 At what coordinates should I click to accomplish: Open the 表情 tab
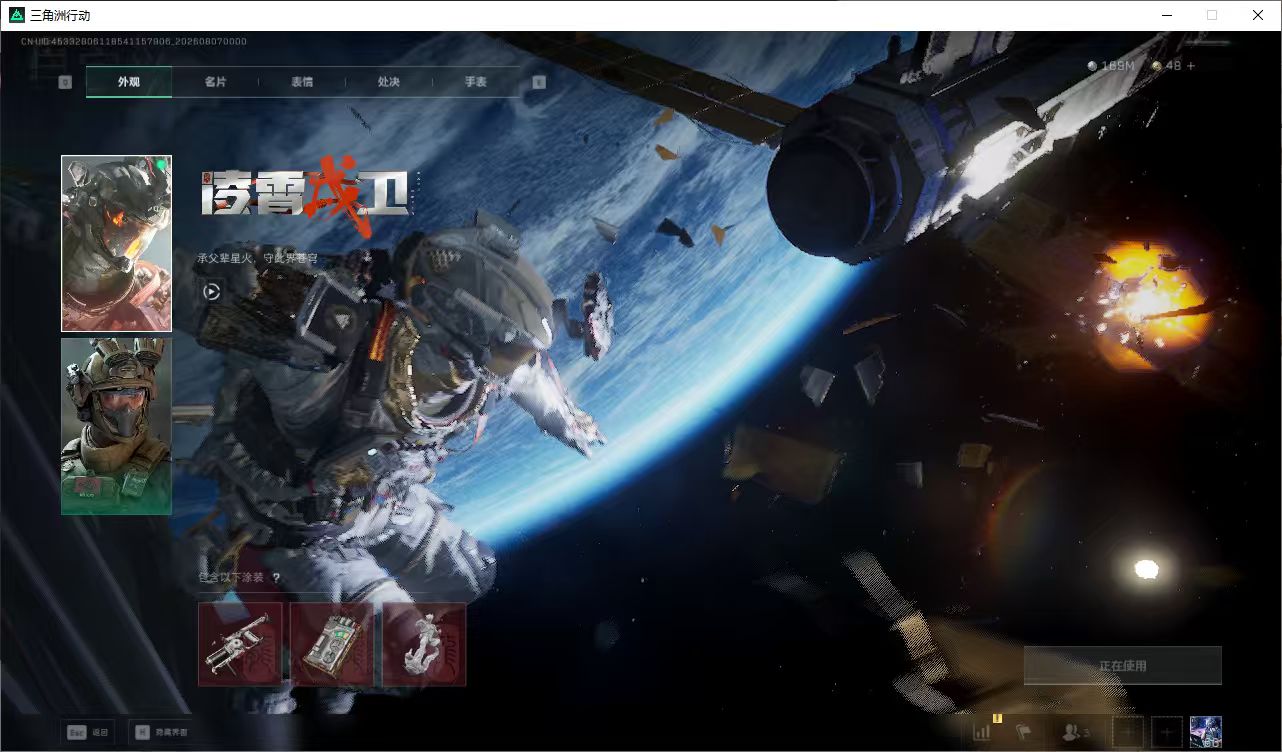[302, 82]
